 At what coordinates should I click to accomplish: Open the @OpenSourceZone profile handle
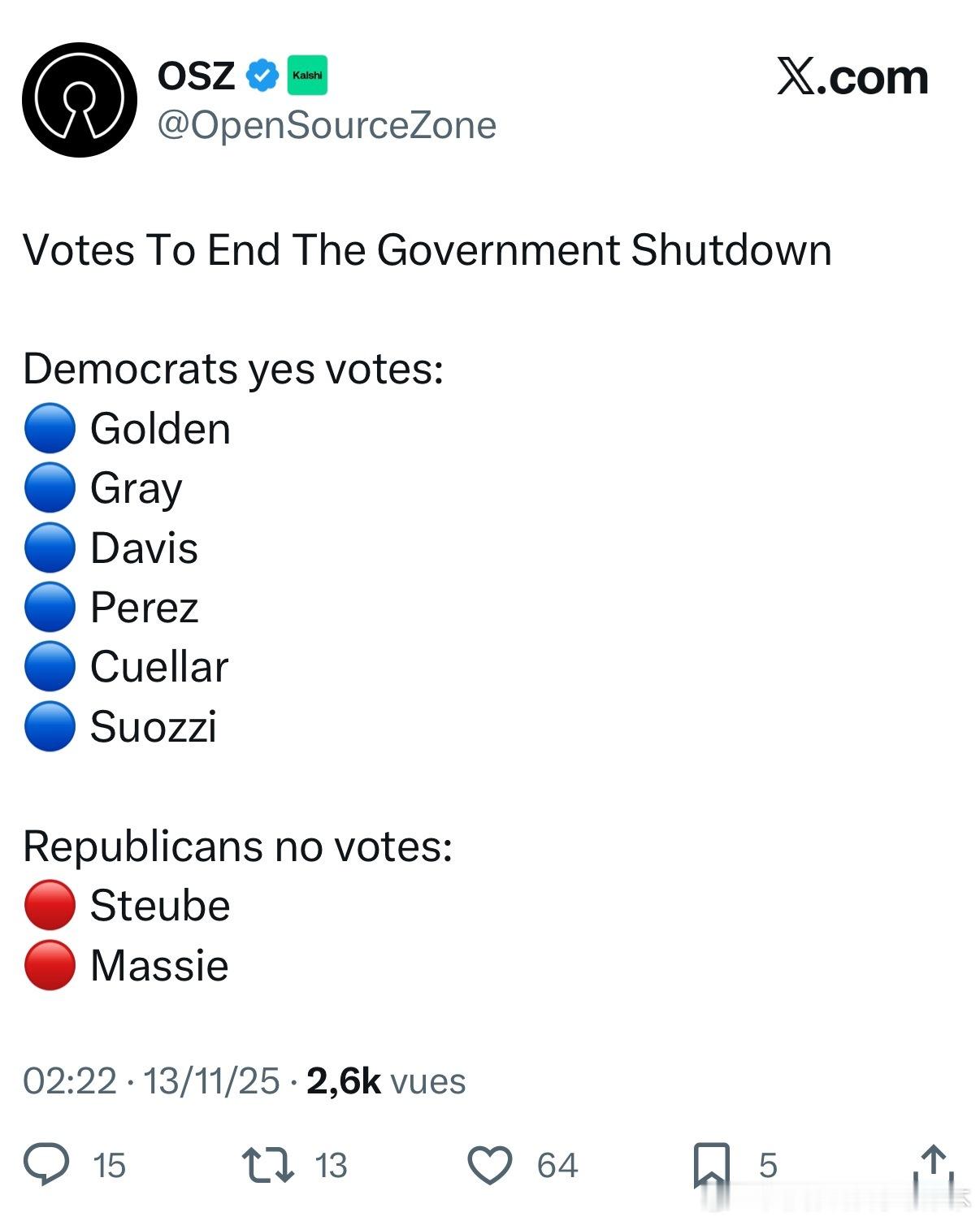tap(326, 124)
